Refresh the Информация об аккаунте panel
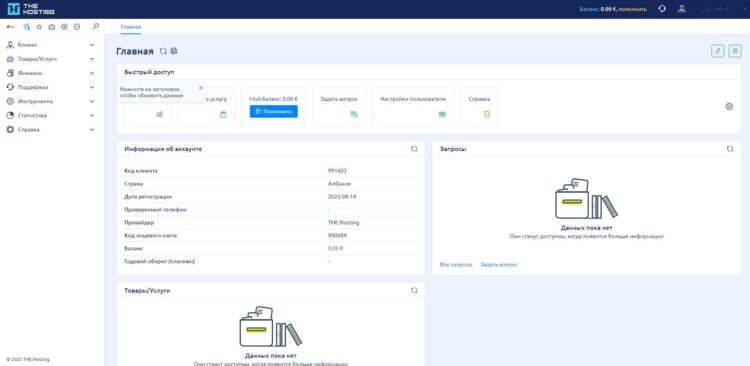 point(414,149)
